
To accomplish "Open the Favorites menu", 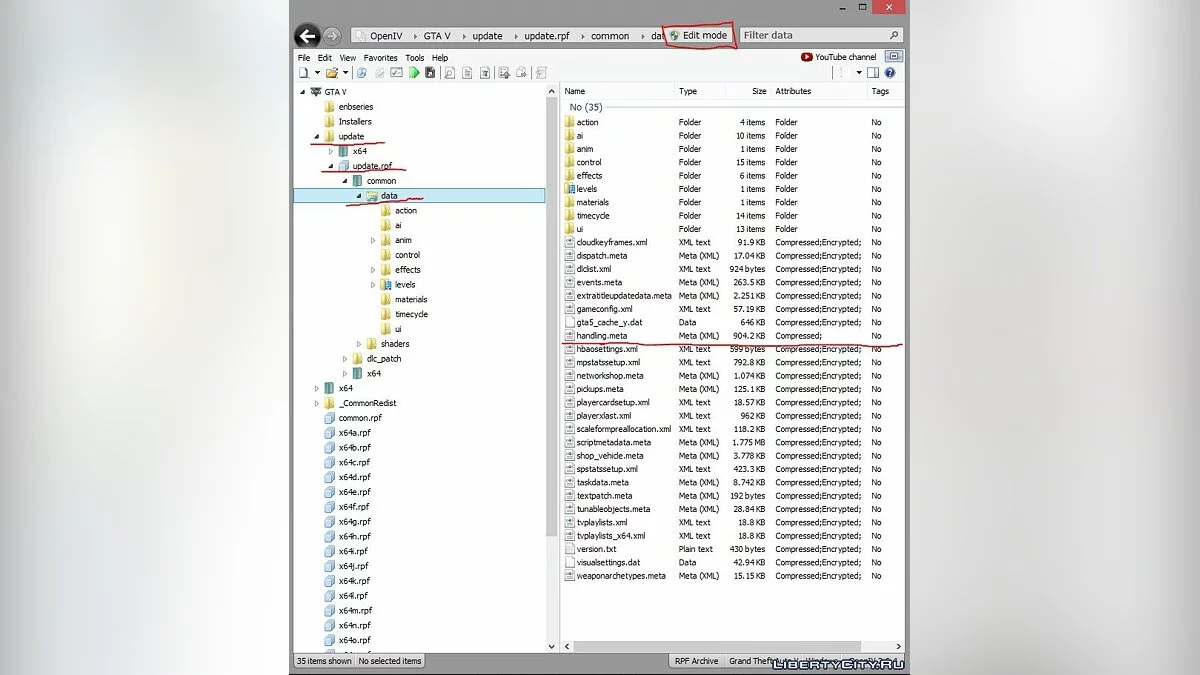I will pos(380,58).
